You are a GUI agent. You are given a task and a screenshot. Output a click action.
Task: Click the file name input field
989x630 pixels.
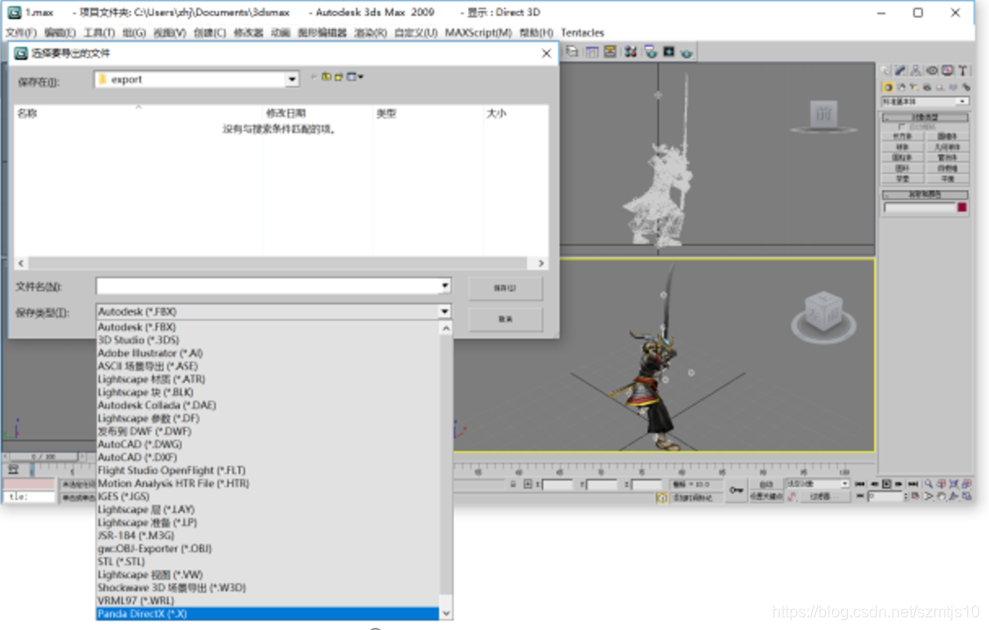pos(268,286)
